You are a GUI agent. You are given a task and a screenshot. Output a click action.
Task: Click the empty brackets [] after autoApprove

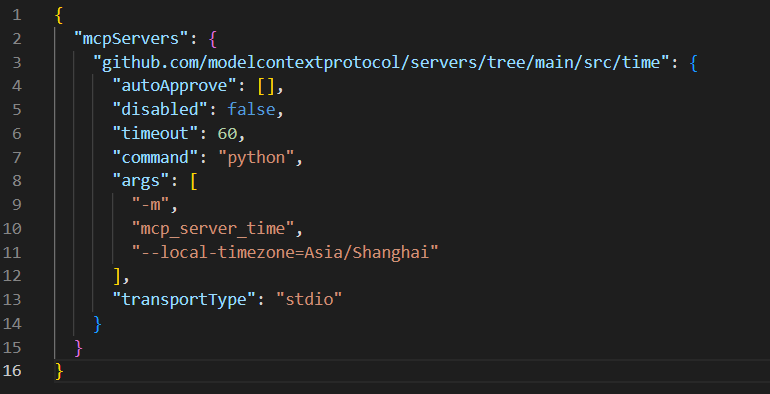tap(266, 86)
